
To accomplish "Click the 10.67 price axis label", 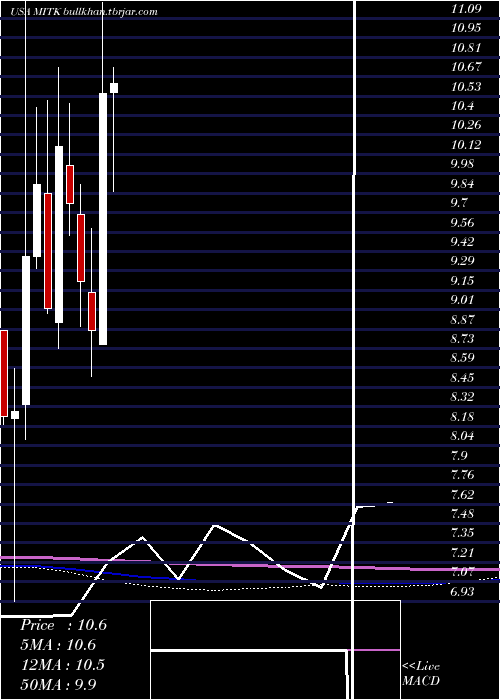I will click(x=466, y=67).
